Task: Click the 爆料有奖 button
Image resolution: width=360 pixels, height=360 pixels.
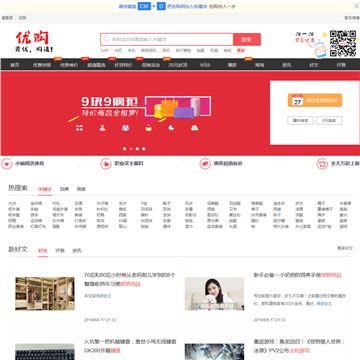Action: [300, 120]
